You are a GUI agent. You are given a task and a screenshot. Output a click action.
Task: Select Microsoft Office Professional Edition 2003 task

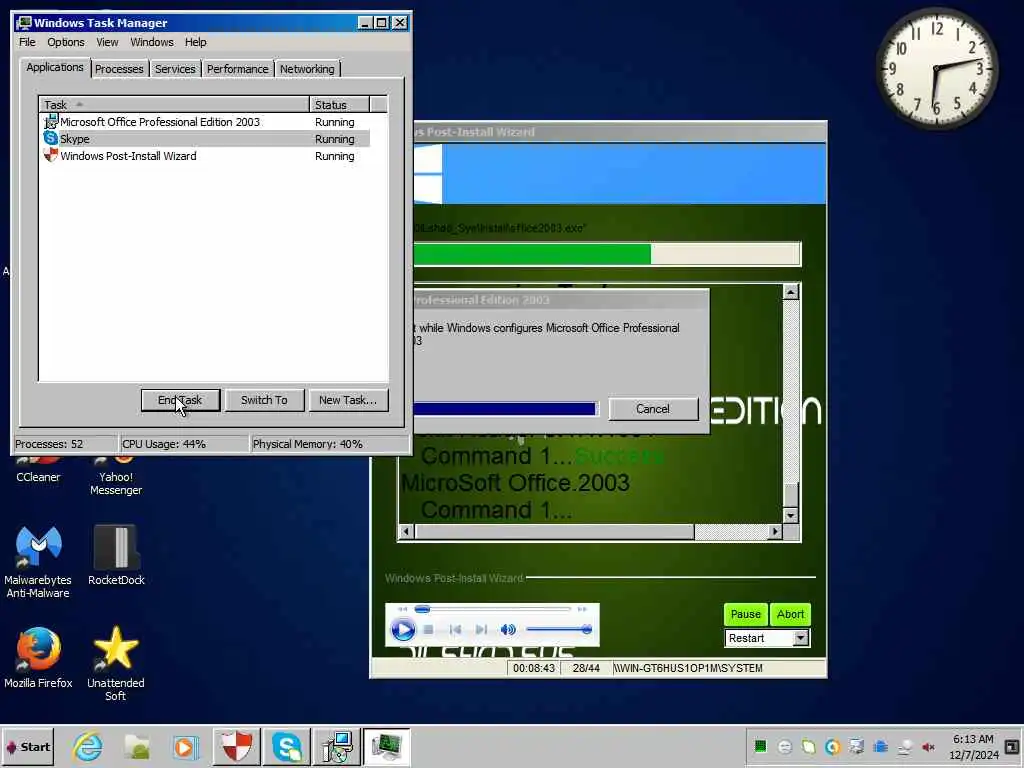click(204, 122)
